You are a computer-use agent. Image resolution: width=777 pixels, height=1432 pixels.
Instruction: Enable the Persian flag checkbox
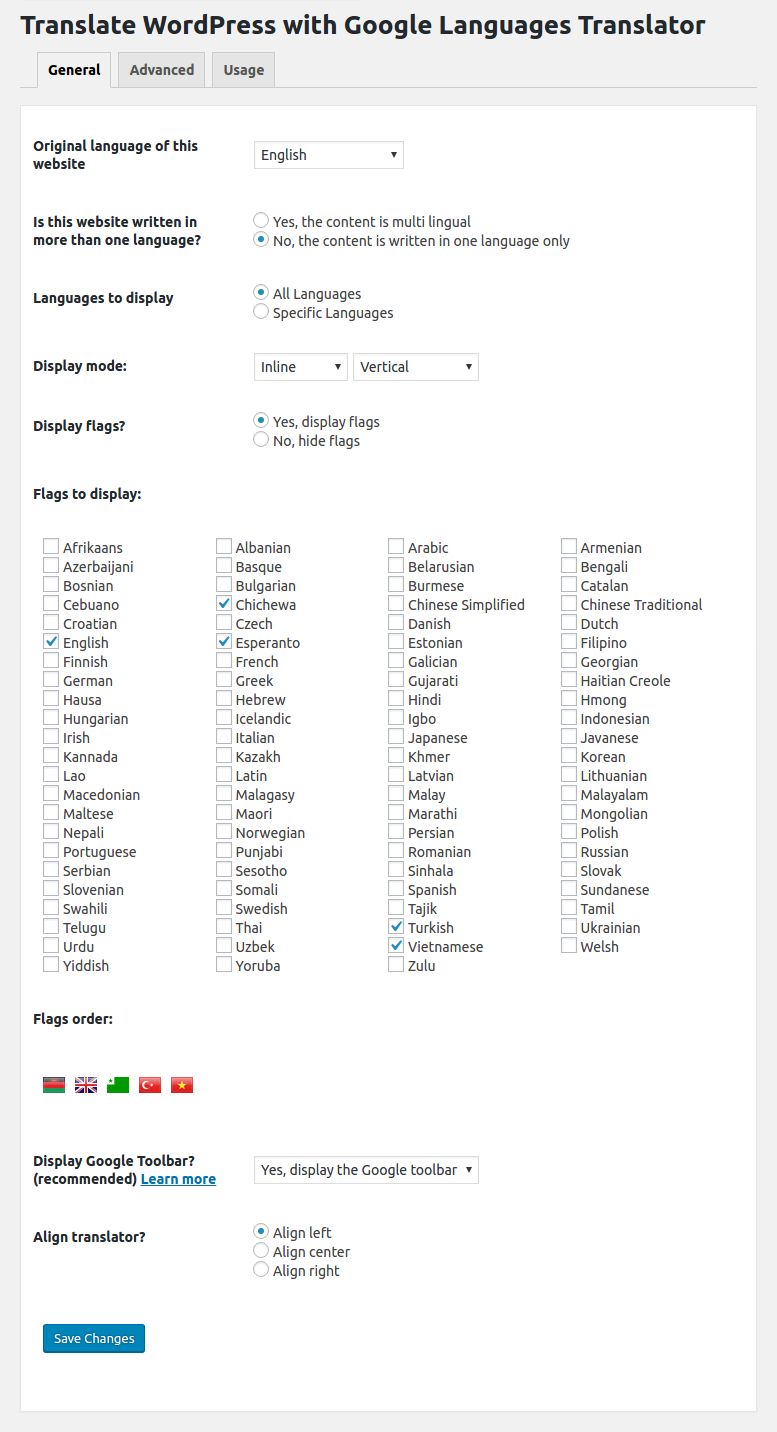point(396,832)
